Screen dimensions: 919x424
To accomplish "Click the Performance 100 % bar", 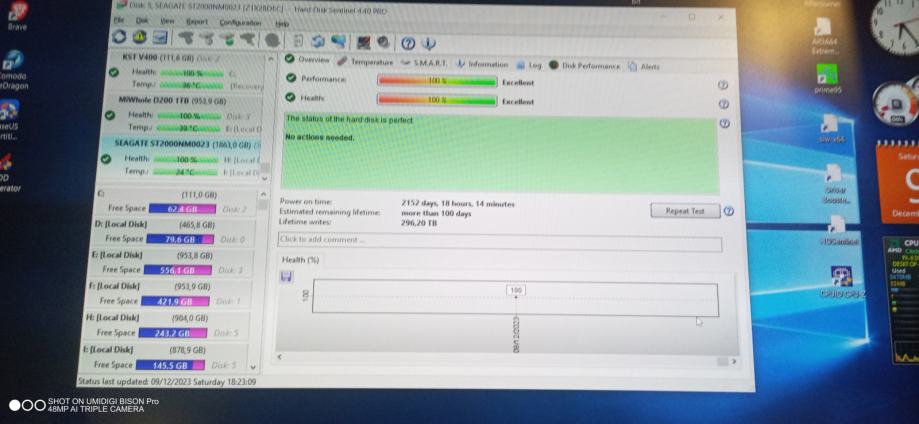I will click(x=437, y=81).
